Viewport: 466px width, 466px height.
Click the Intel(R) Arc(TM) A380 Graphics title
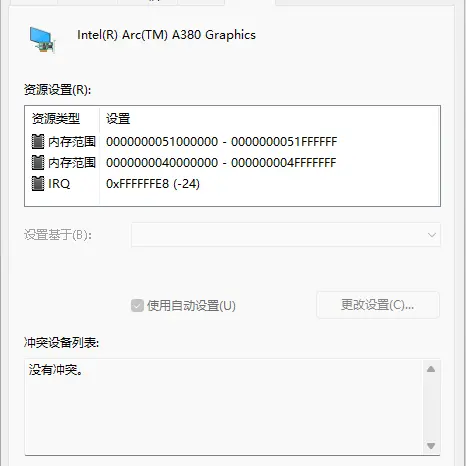click(x=166, y=35)
